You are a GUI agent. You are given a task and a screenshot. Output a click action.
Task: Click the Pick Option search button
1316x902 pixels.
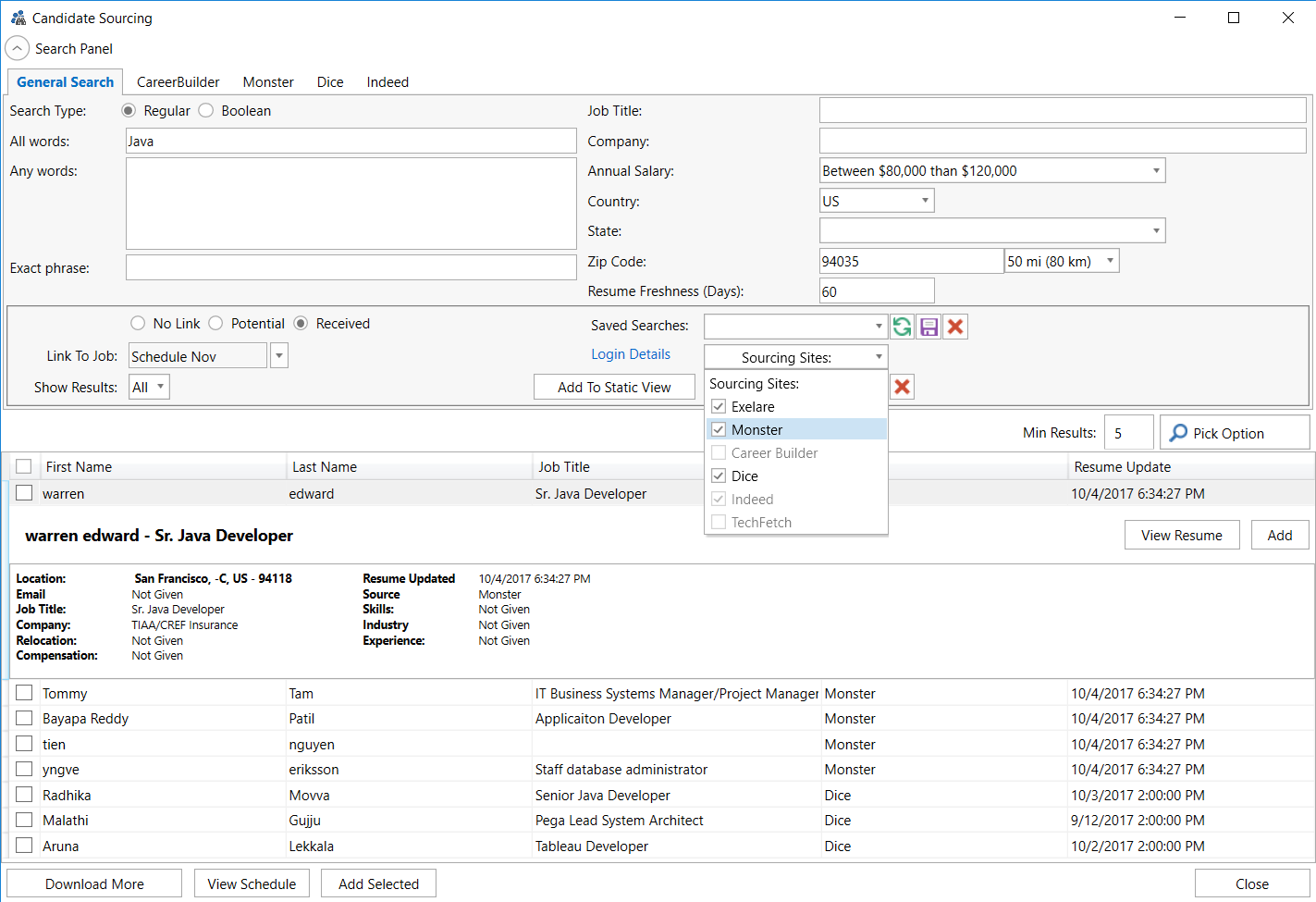click(x=1235, y=433)
